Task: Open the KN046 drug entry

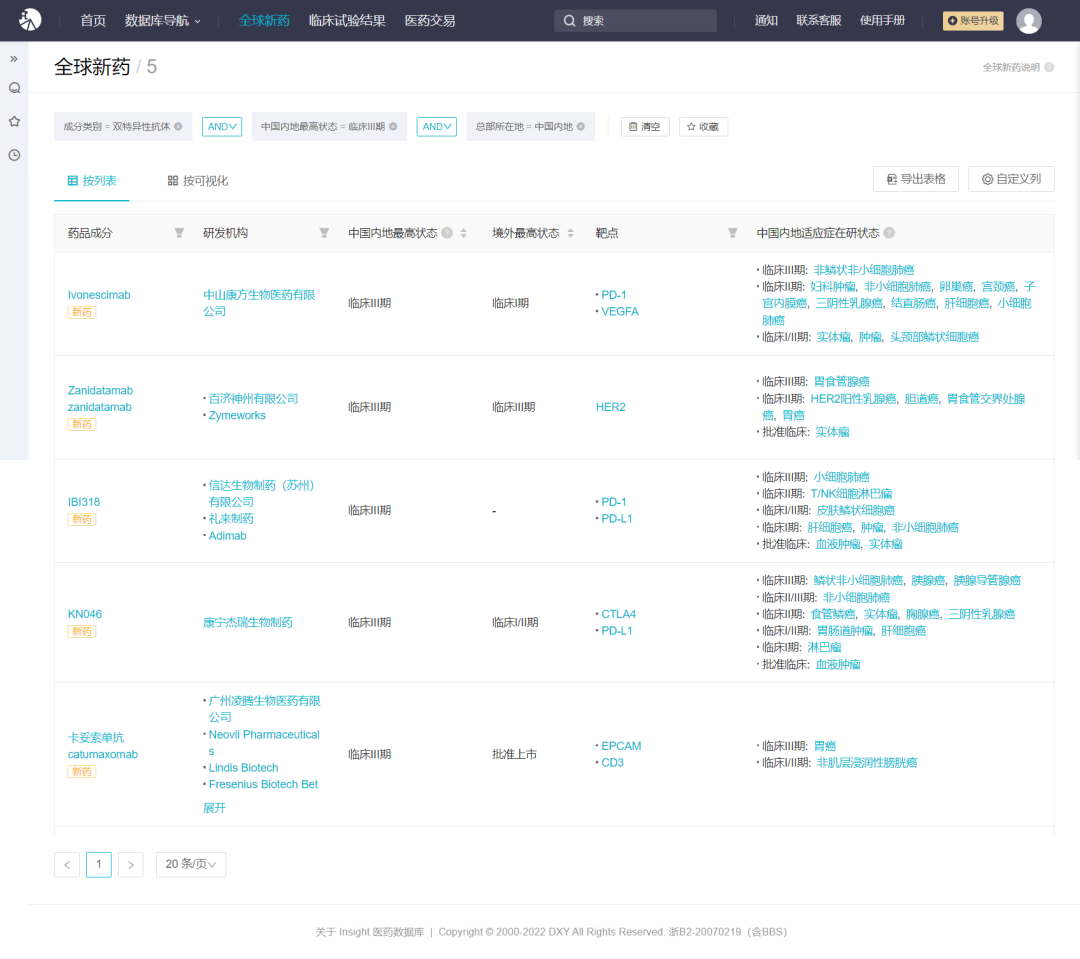Action: (85, 615)
